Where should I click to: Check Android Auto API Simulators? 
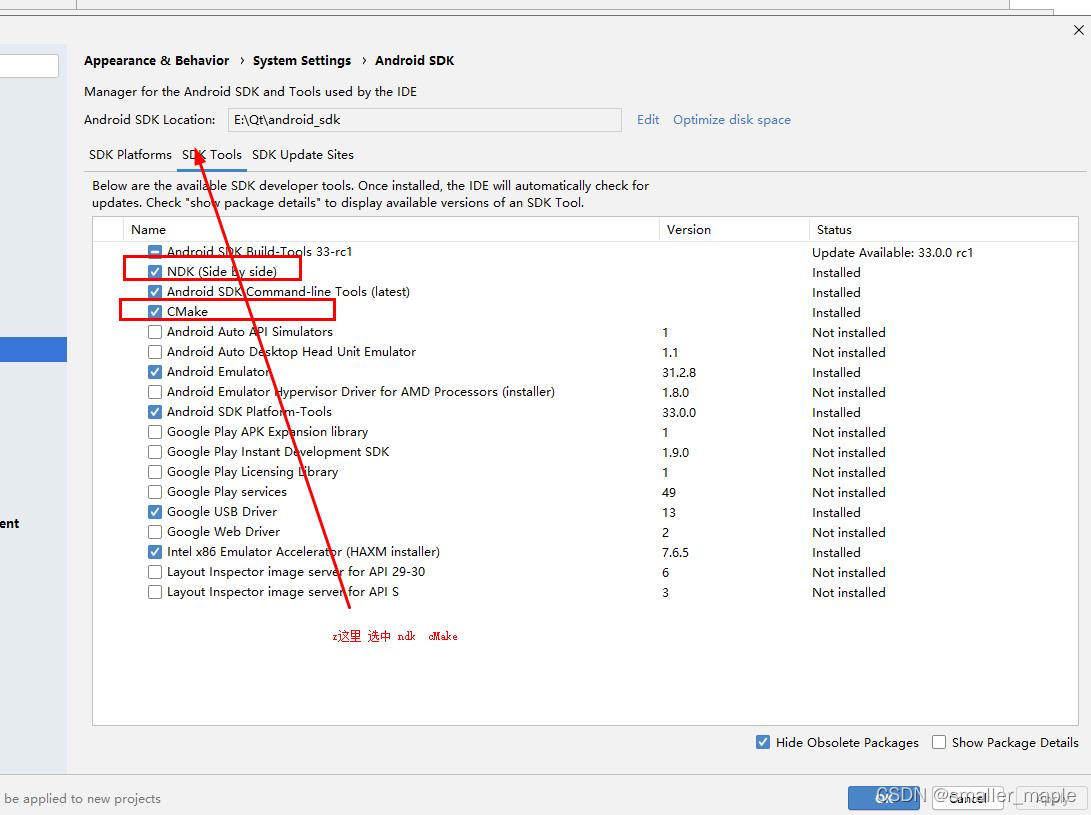click(154, 332)
